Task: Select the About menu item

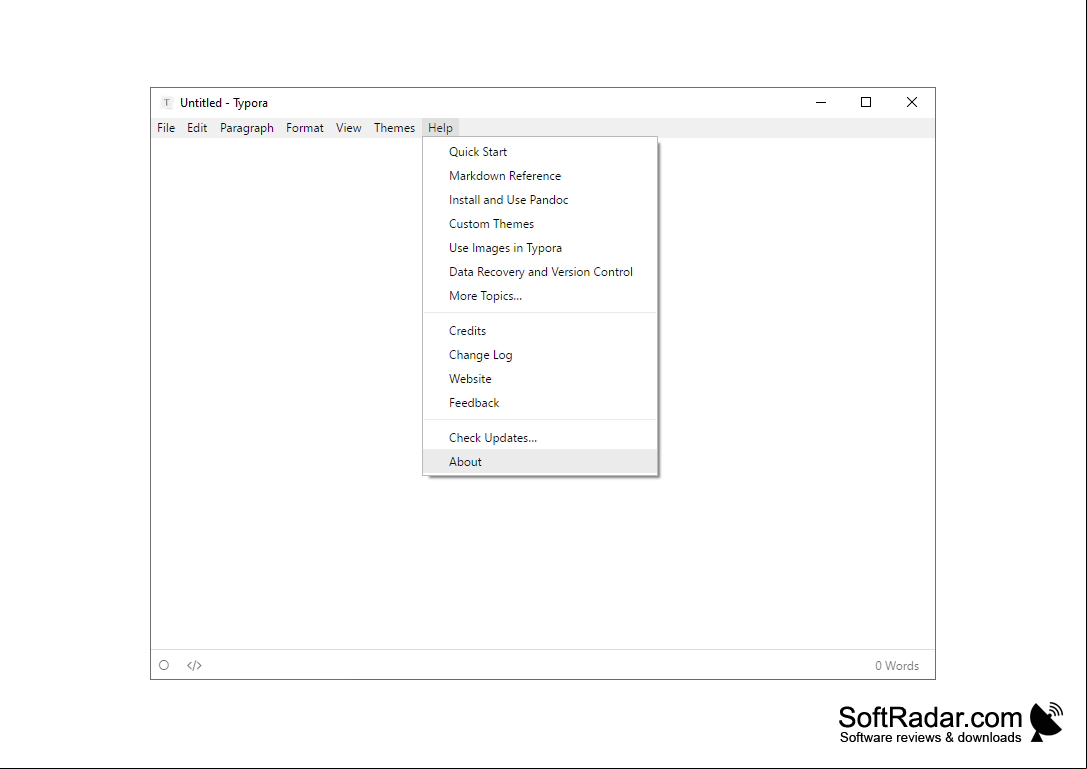Action: coord(540,462)
